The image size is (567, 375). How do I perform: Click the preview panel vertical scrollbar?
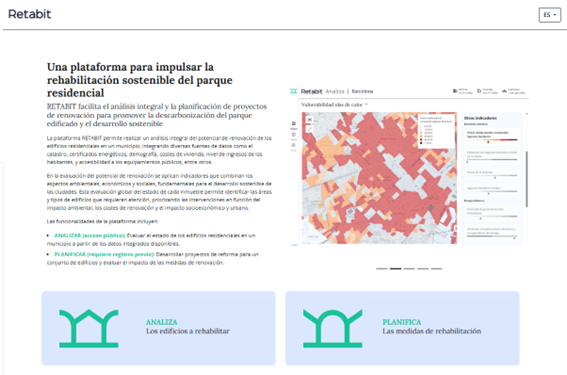coord(526,179)
